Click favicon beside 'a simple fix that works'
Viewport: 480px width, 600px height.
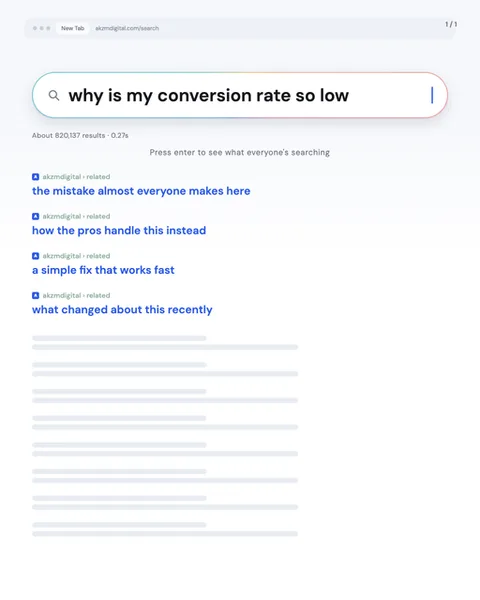36,256
